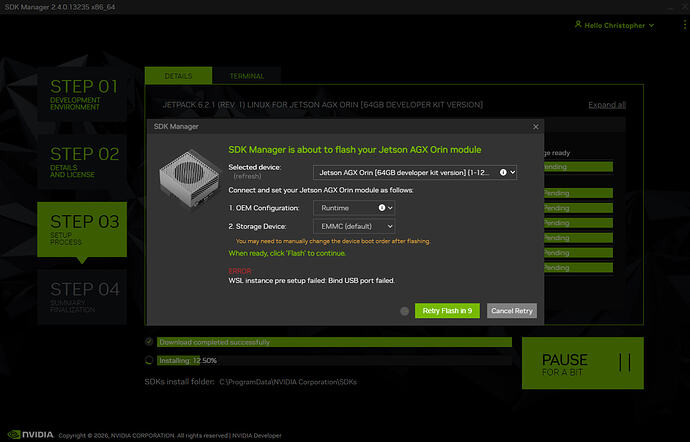Open the Hello Christopher account menu
Image resolution: width=690 pixels, height=442 pixels.
tap(614, 26)
